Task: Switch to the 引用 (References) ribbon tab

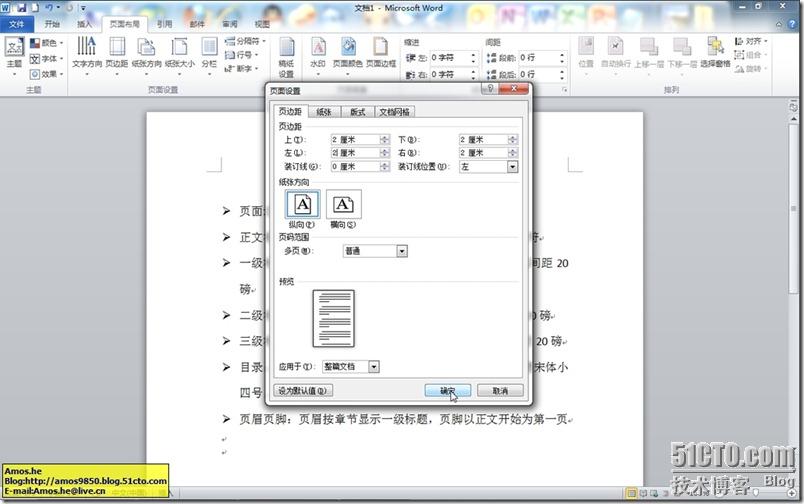Action: click(x=165, y=24)
